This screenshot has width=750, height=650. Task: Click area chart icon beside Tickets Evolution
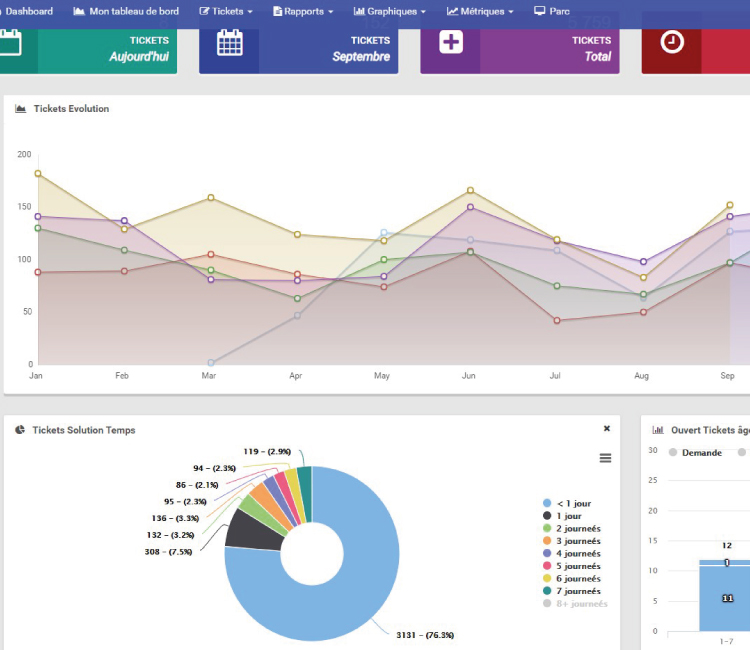21,109
